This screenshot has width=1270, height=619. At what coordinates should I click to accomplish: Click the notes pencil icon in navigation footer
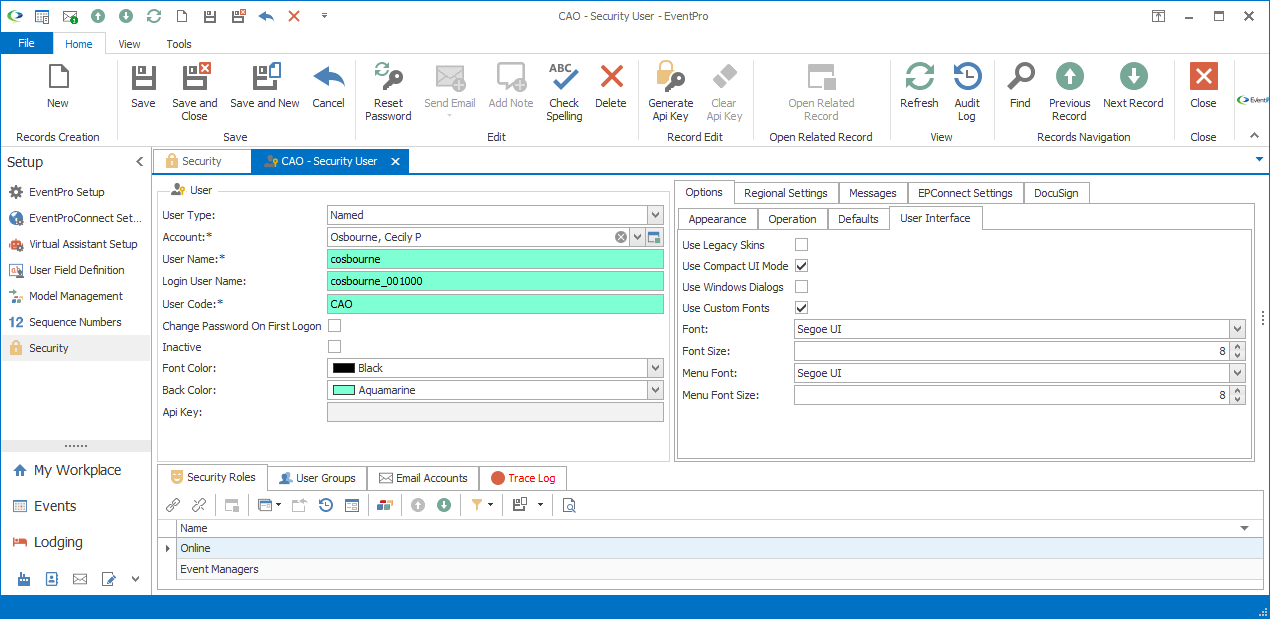[x=109, y=578]
